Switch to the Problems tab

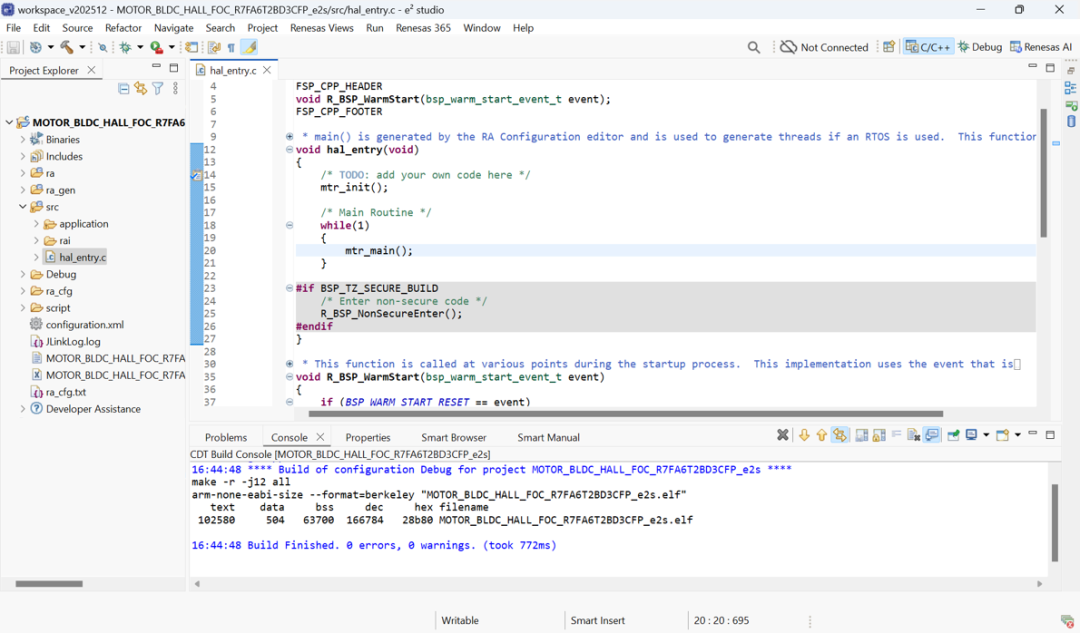[x=225, y=437]
